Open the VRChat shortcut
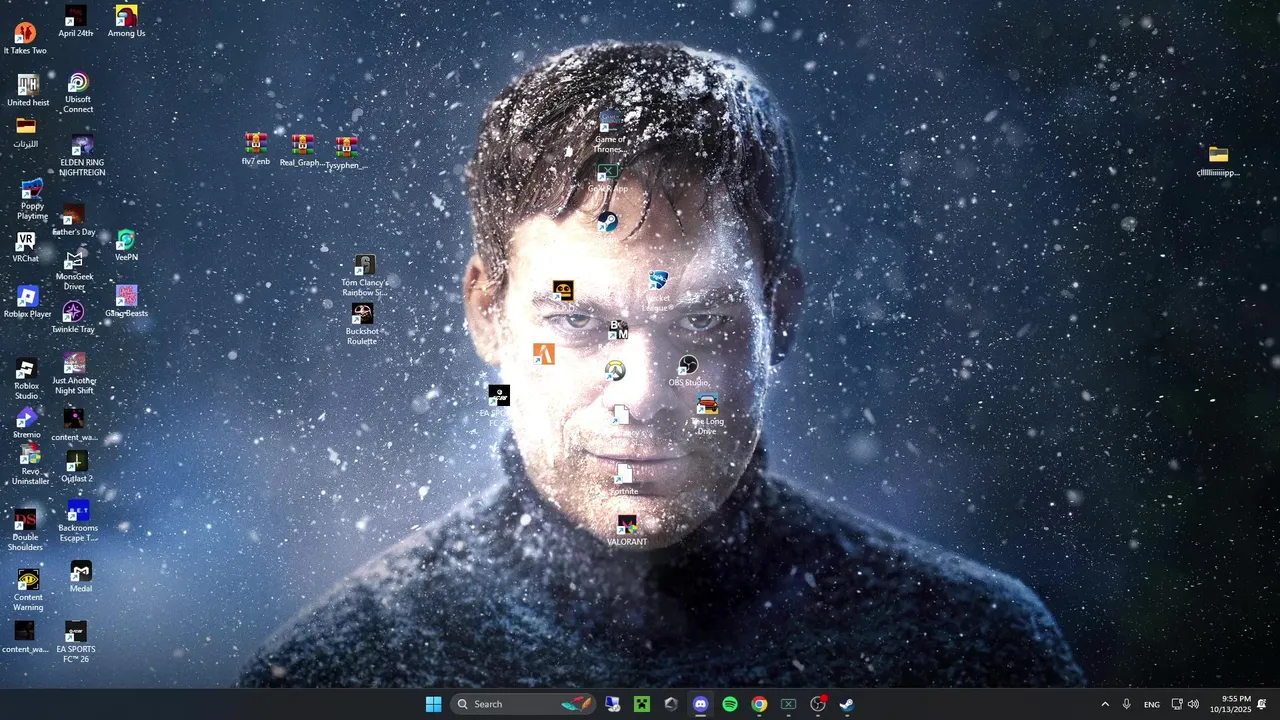1280x720 pixels. [26, 247]
